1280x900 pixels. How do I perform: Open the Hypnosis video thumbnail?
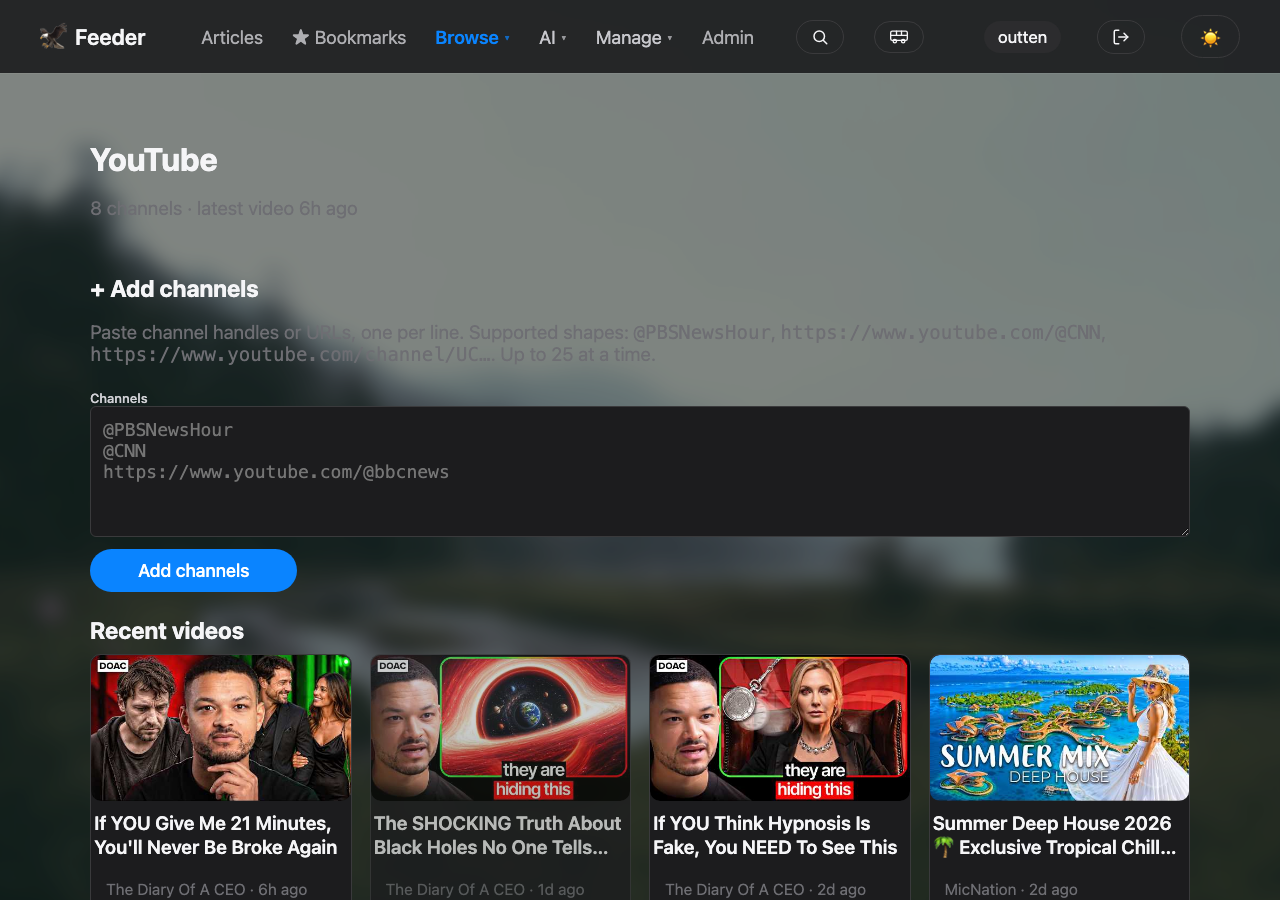pos(780,728)
